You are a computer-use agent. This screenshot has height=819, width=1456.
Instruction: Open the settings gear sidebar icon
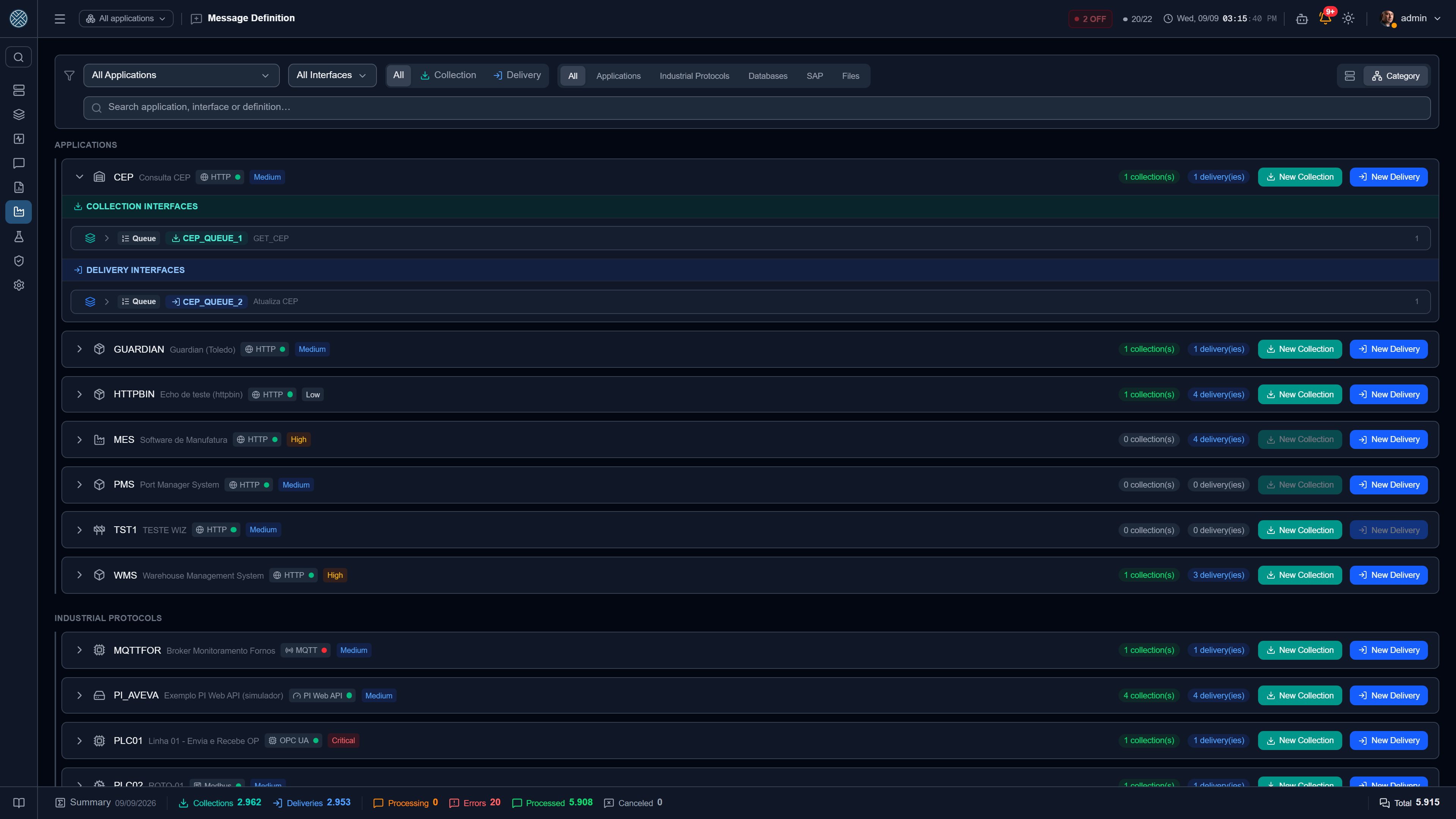19,286
